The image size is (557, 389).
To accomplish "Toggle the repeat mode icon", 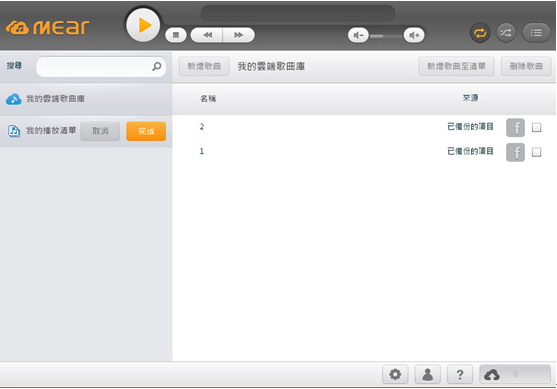I will 480,33.
